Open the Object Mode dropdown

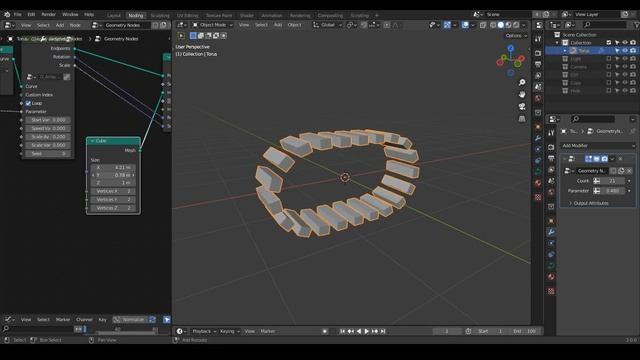(212, 25)
